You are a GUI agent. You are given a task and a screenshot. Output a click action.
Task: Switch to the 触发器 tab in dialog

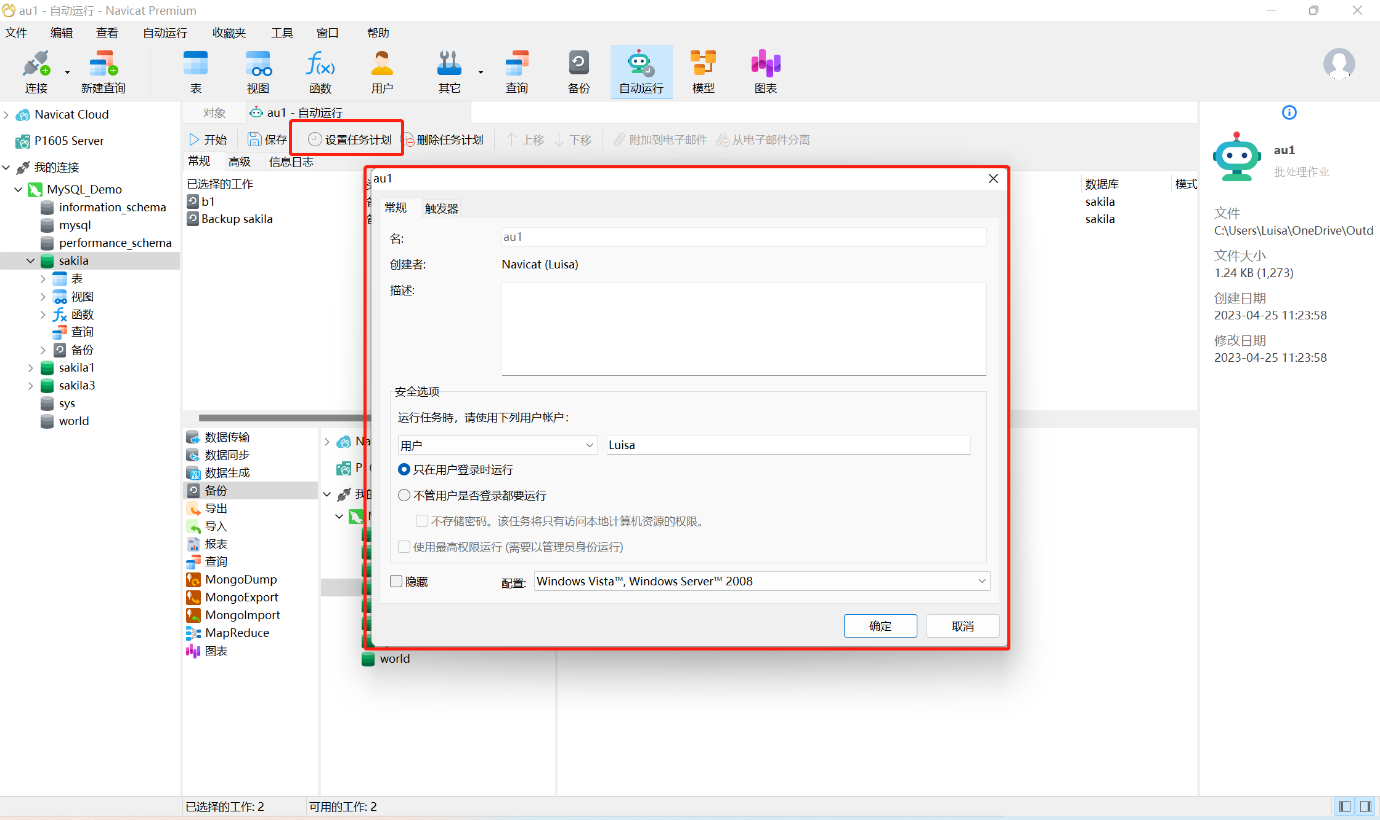click(441, 208)
